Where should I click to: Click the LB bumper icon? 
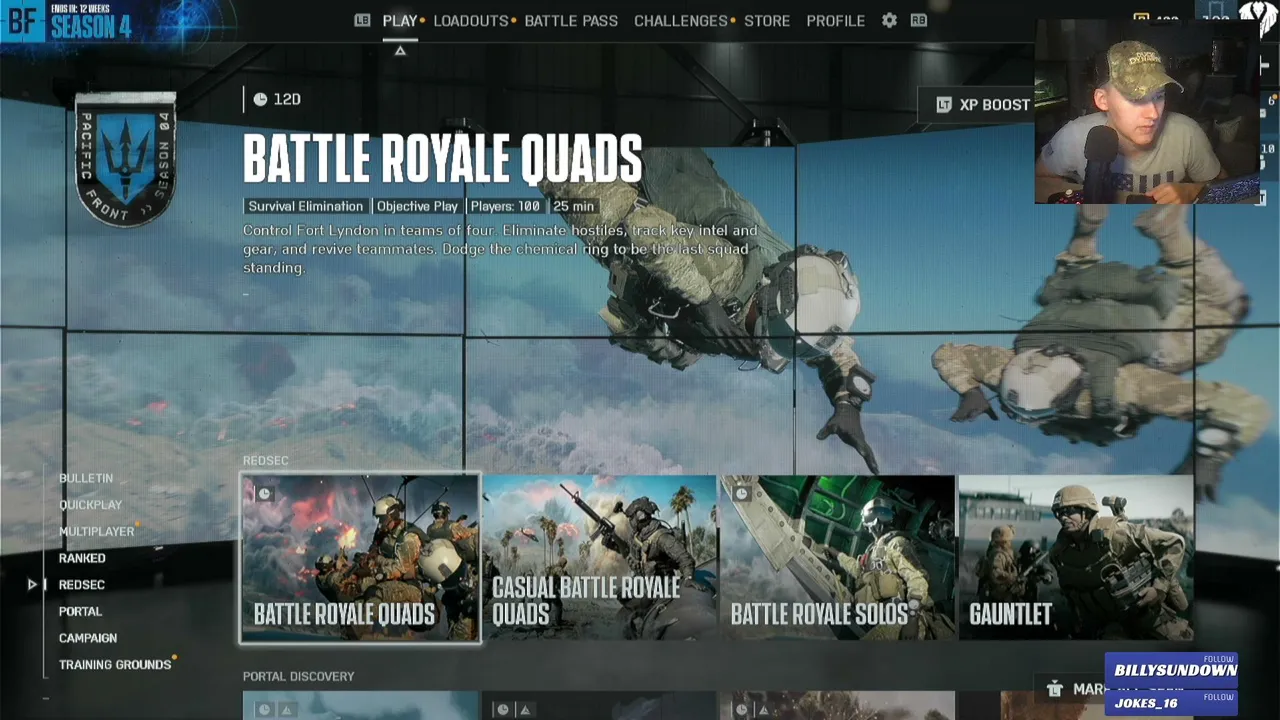point(362,20)
